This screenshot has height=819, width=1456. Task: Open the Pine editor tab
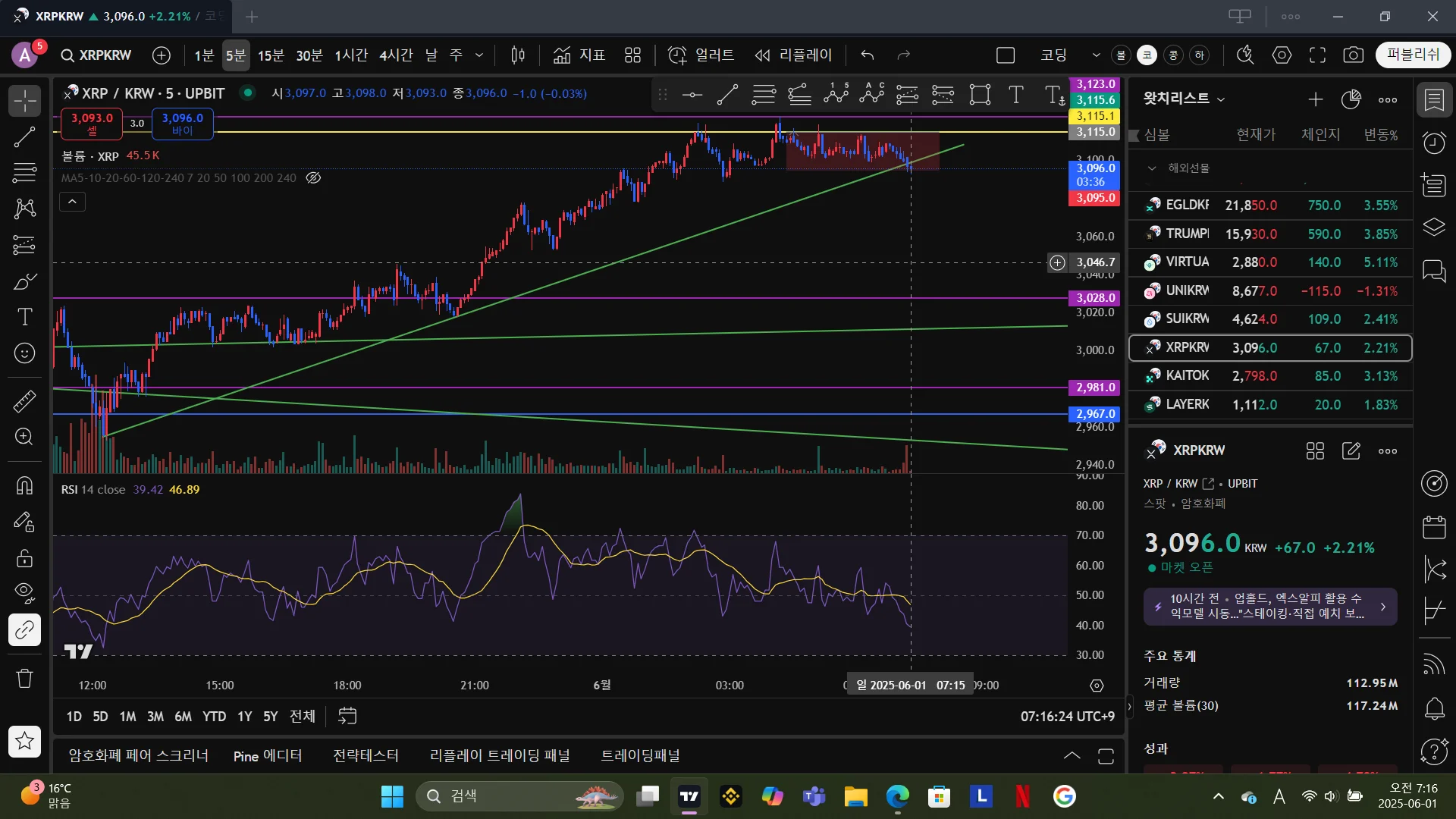(x=267, y=756)
